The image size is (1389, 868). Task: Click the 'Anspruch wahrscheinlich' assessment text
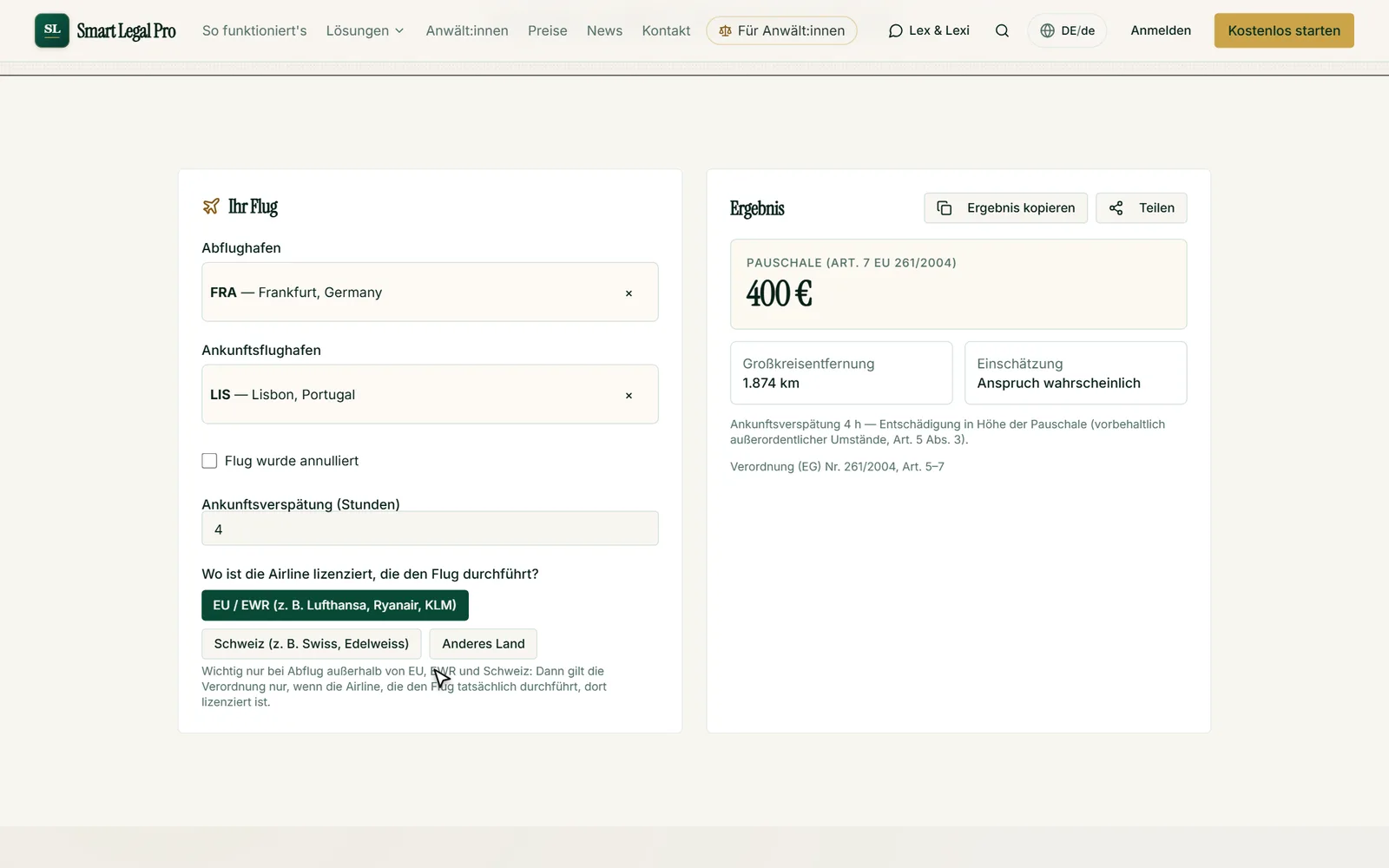(1059, 383)
